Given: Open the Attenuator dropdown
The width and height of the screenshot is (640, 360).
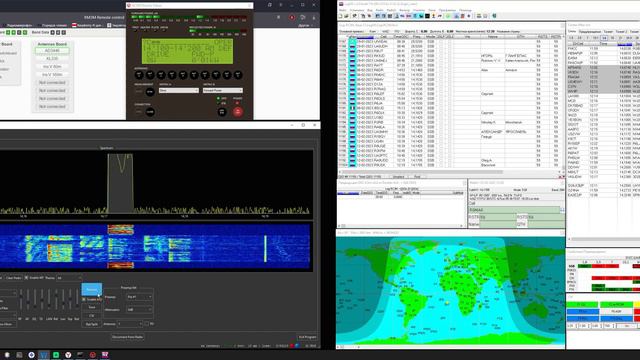Looking at the screenshot, I should (x=139, y=310).
